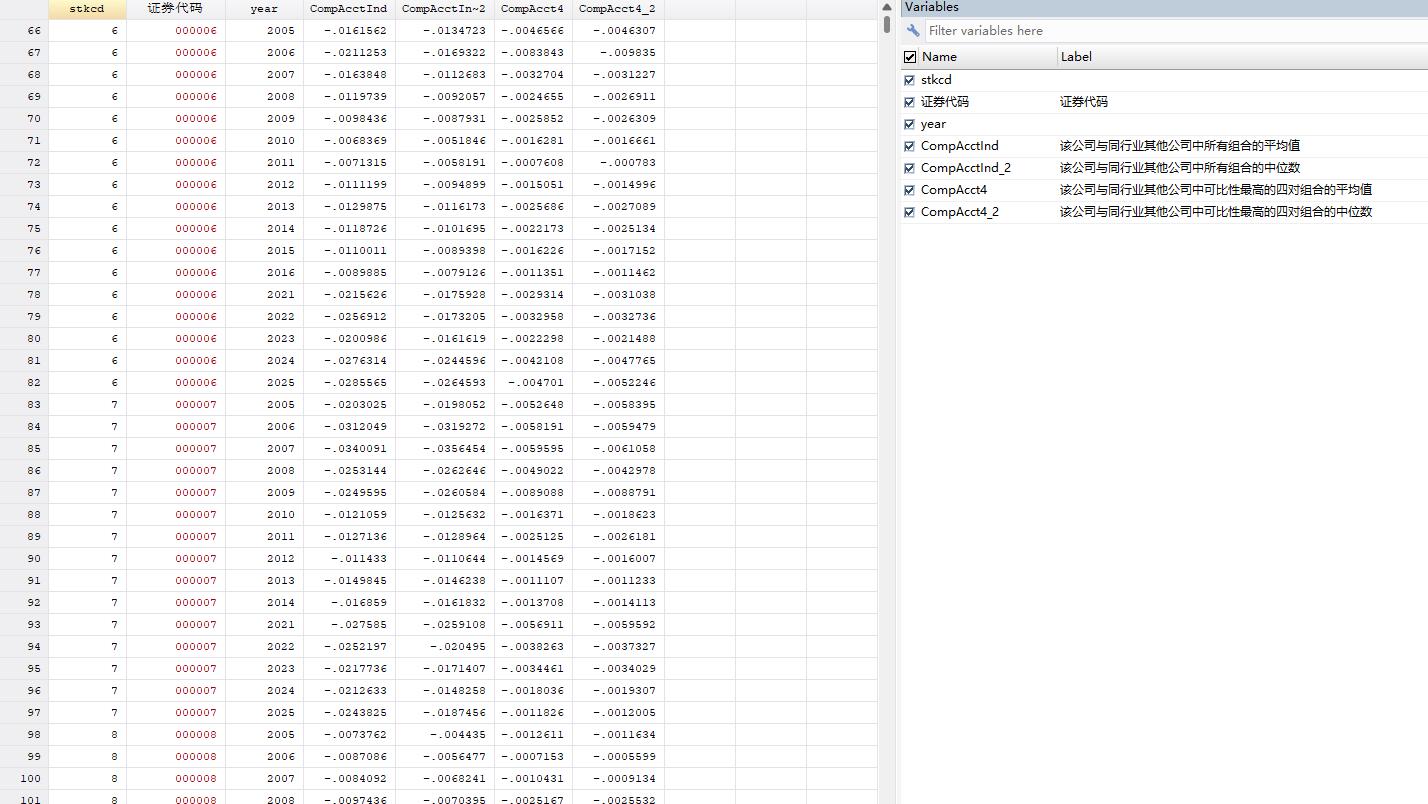Click cell -.020495 in row 94

(445, 647)
